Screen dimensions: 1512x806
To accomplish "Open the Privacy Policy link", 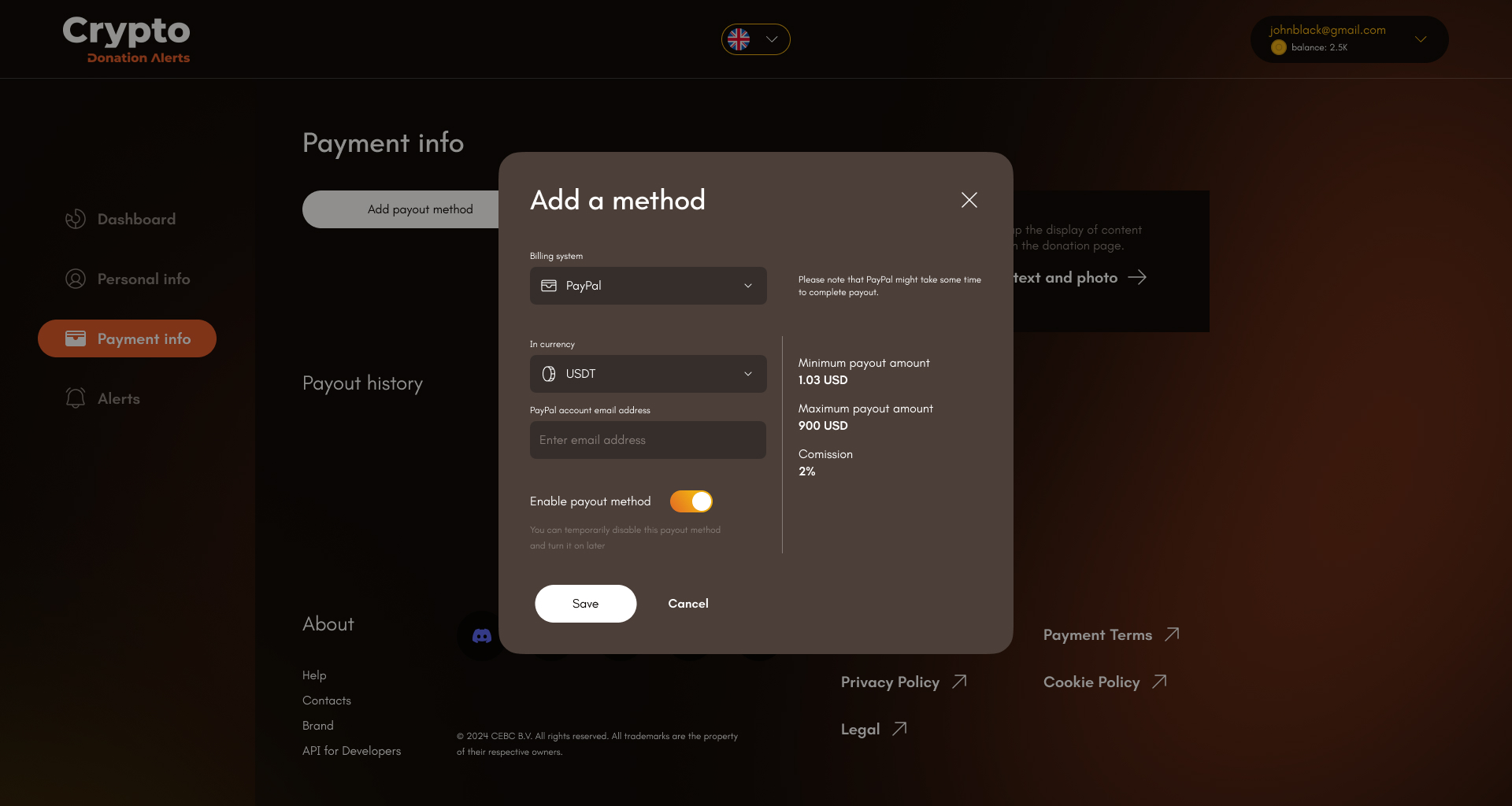I will 890,682.
